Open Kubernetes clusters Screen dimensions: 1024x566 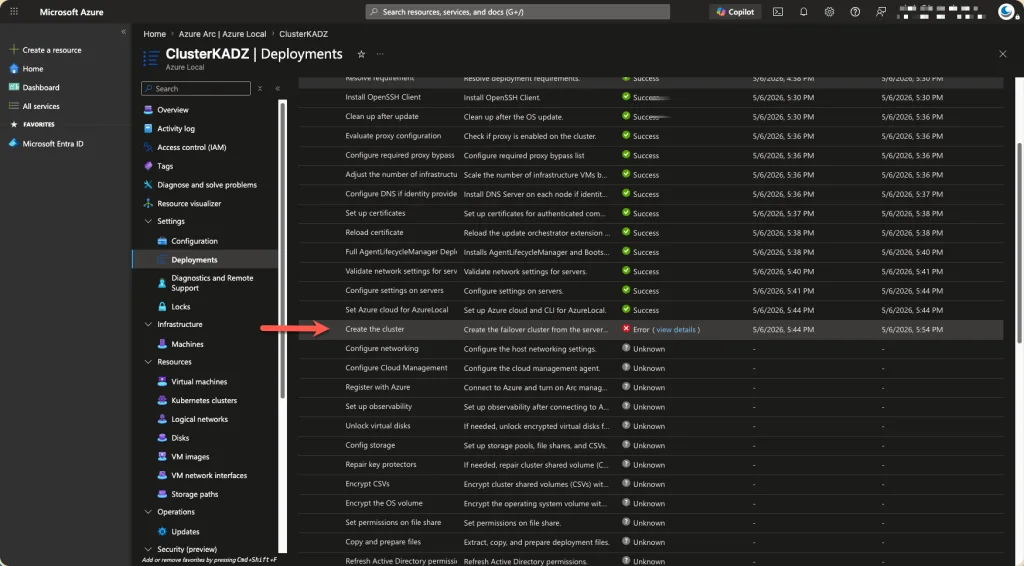(204, 401)
